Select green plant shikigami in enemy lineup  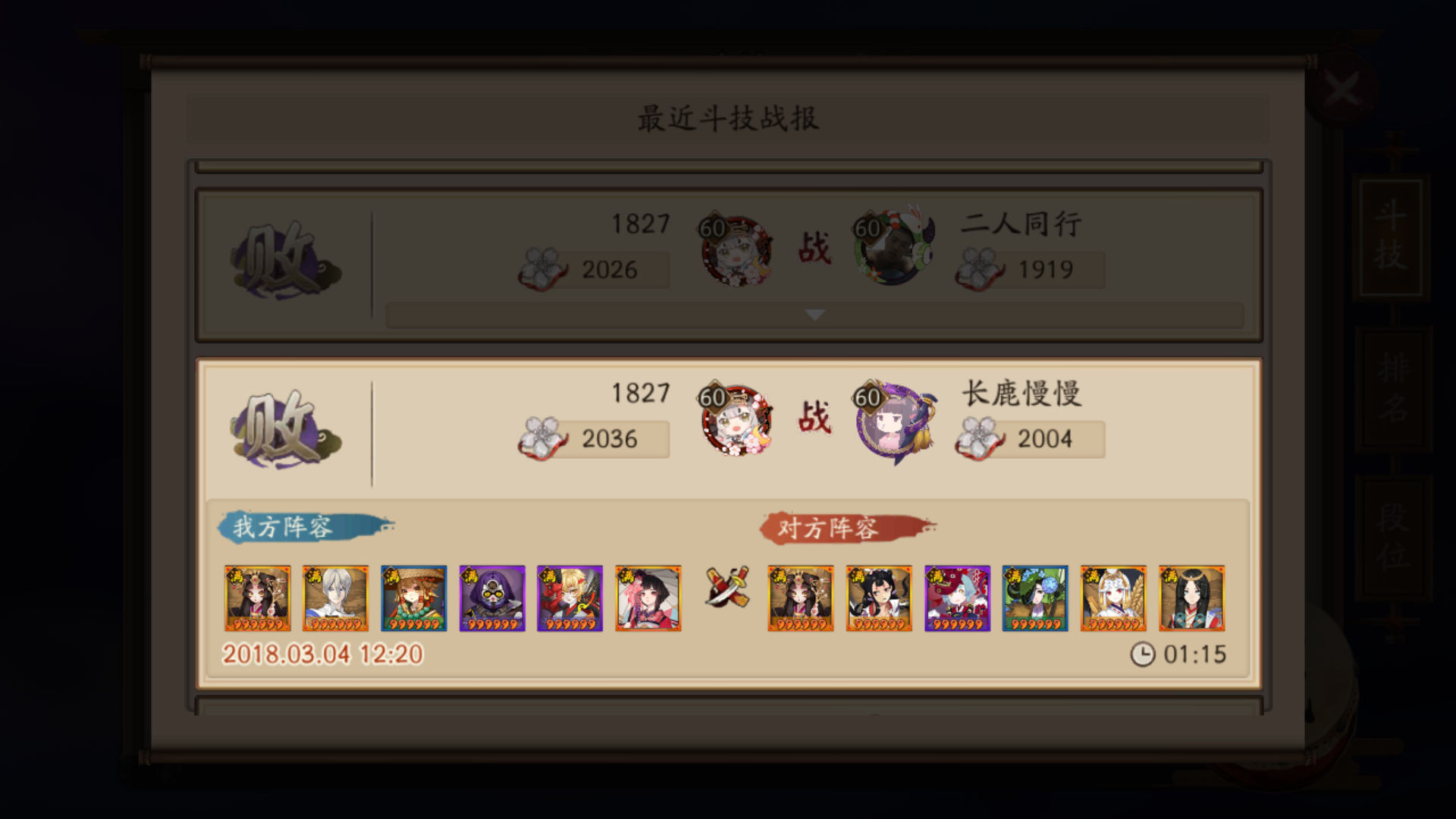click(1035, 598)
